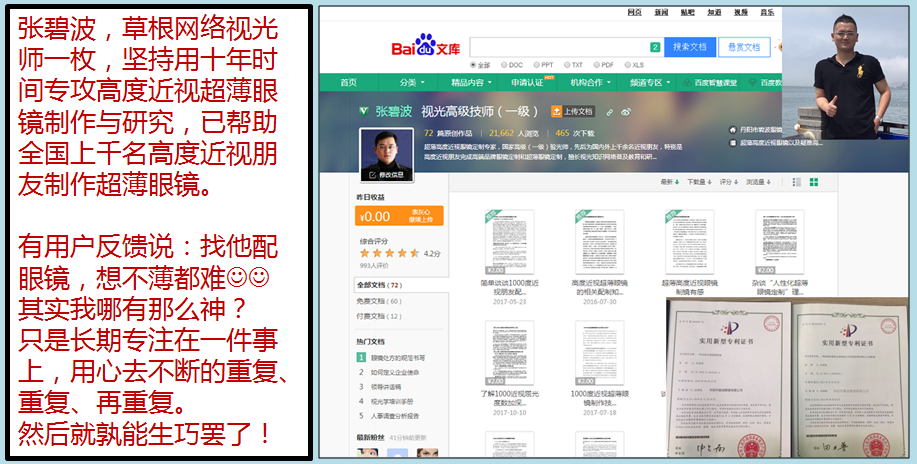This screenshot has width=917, height=464.
Task: Open hot document 如何定义企业使命
Action: click(x=395, y=372)
